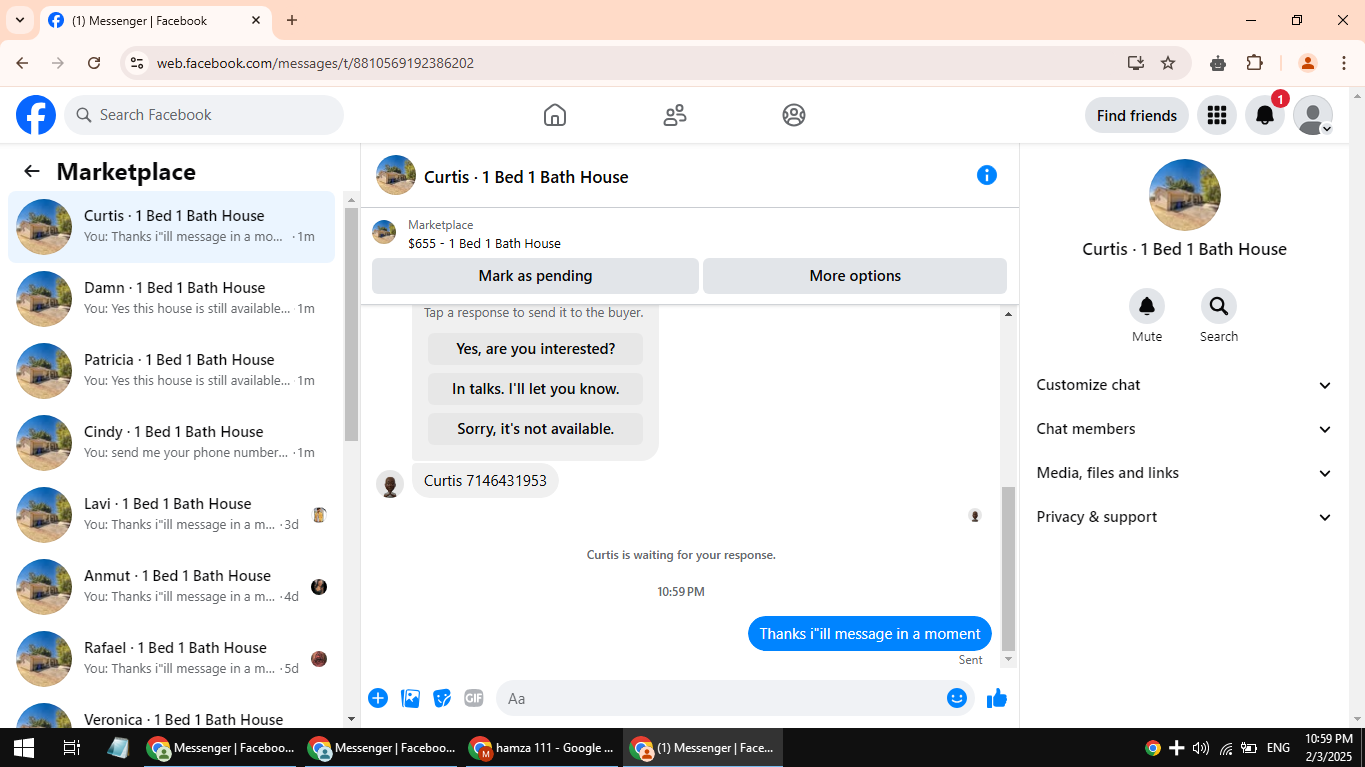Bookmark this page with the star icon
This screenshot has height=767, width=1365.
1168,63
